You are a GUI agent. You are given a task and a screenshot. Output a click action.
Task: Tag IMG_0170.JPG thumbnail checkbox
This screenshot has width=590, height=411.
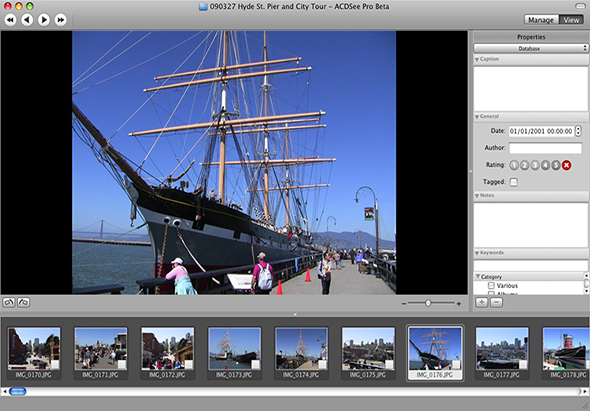(x=55, y=364)
